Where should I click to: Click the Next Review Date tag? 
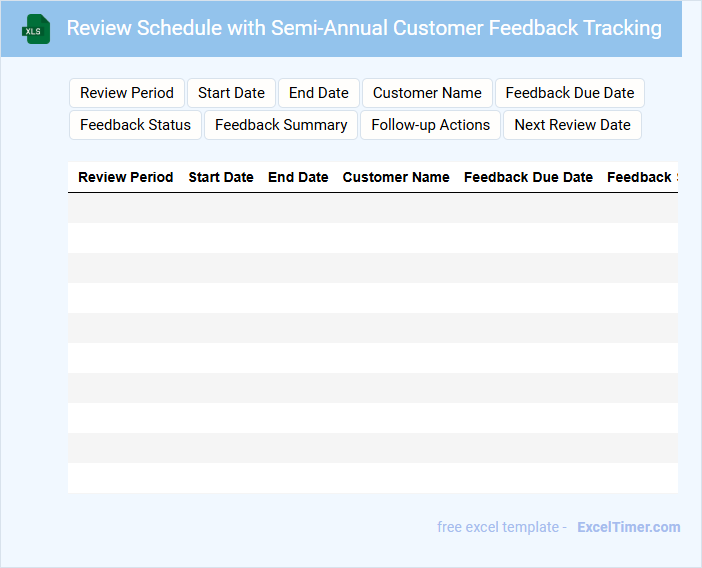(x=572, y=125)
